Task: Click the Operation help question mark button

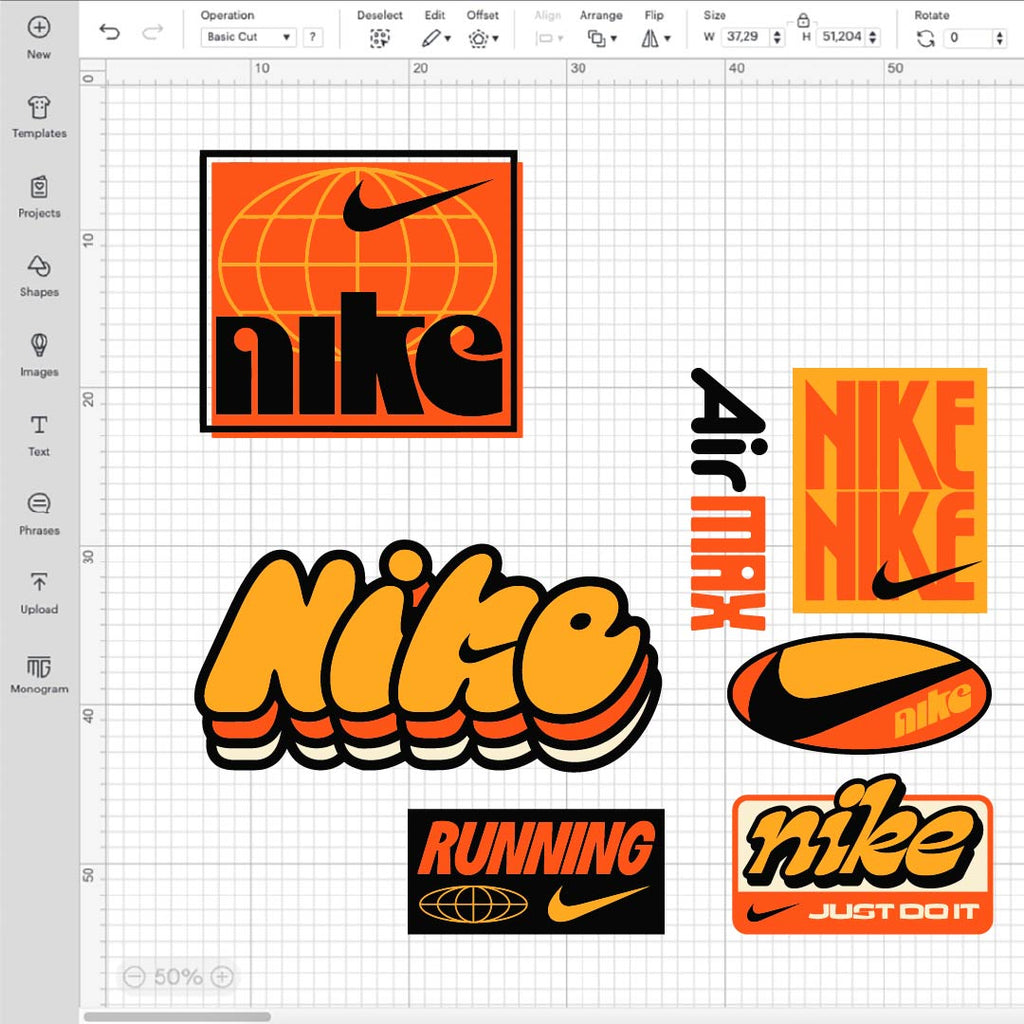Action: pos(313,37)
